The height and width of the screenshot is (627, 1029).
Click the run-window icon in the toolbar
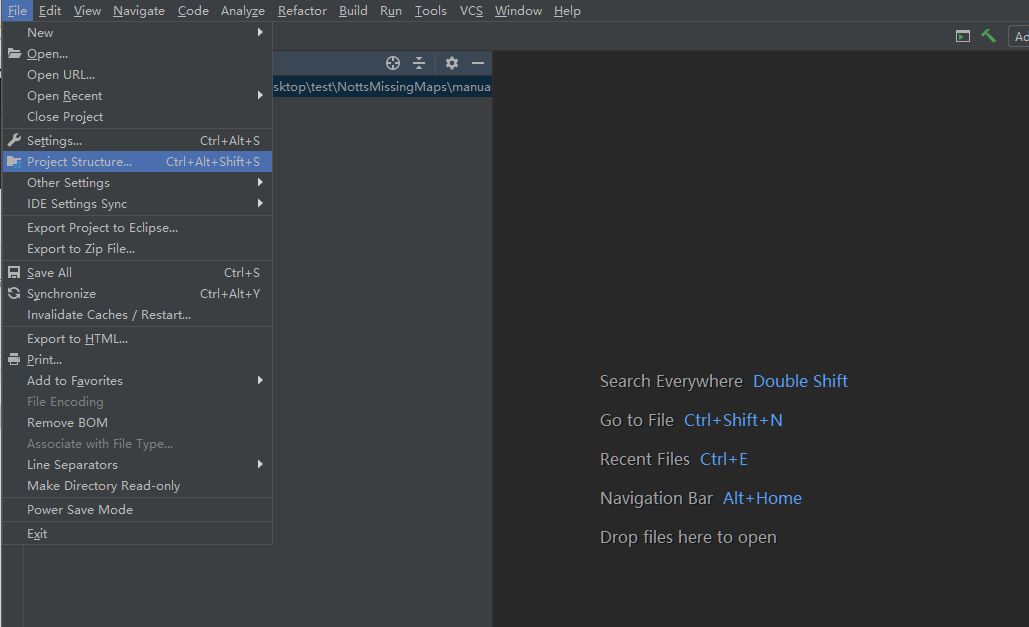click(x=962, y=35)
